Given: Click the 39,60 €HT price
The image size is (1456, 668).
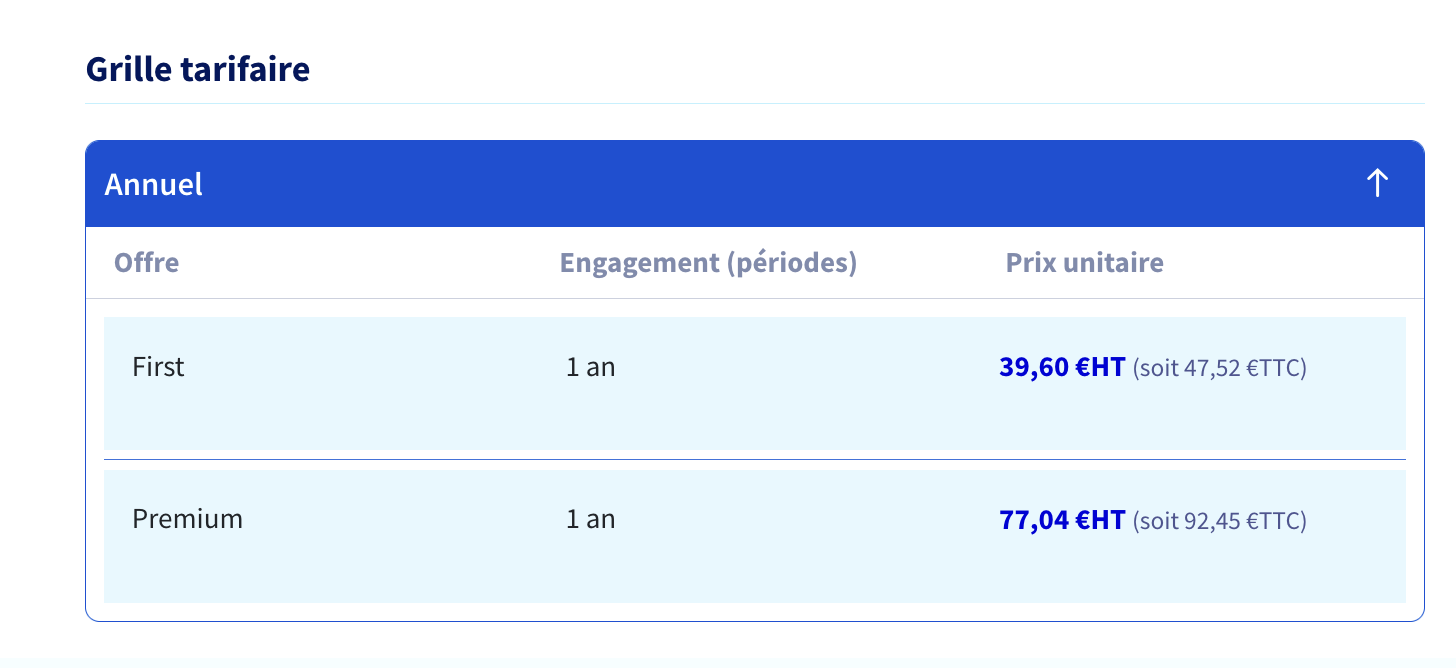Looking at the screenshot, I should coord(1062,367).
